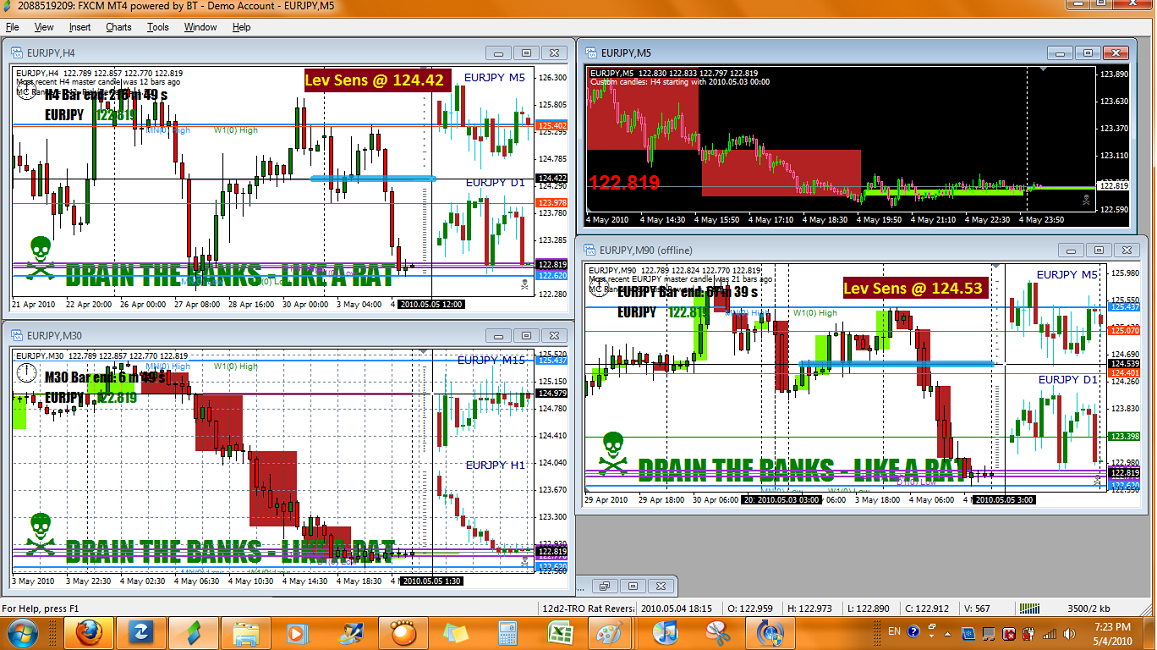The width and height of the screenshot is (1157, 650).
Task: Click the EN language indicator in tray
Action: [894, 632]
